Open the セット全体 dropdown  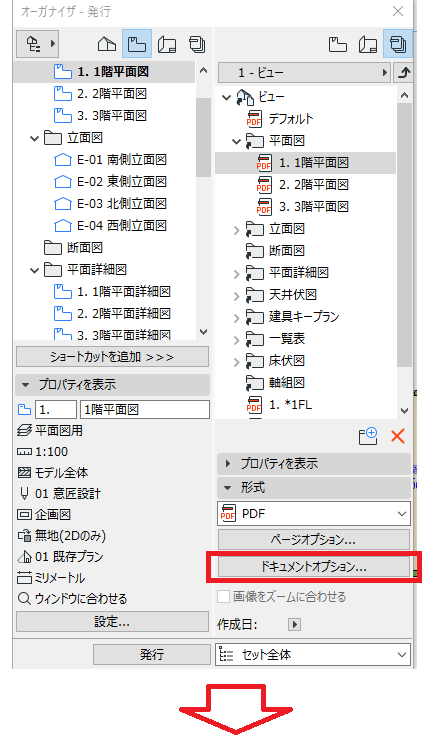click(313, 654)
